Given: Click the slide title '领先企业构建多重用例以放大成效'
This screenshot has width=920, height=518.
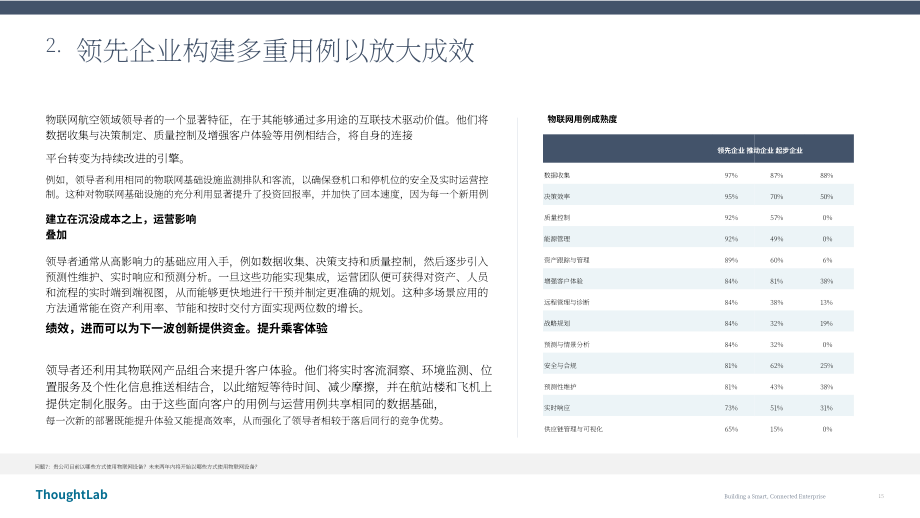Looking at the screenshot, I should [x=275, y=50].
